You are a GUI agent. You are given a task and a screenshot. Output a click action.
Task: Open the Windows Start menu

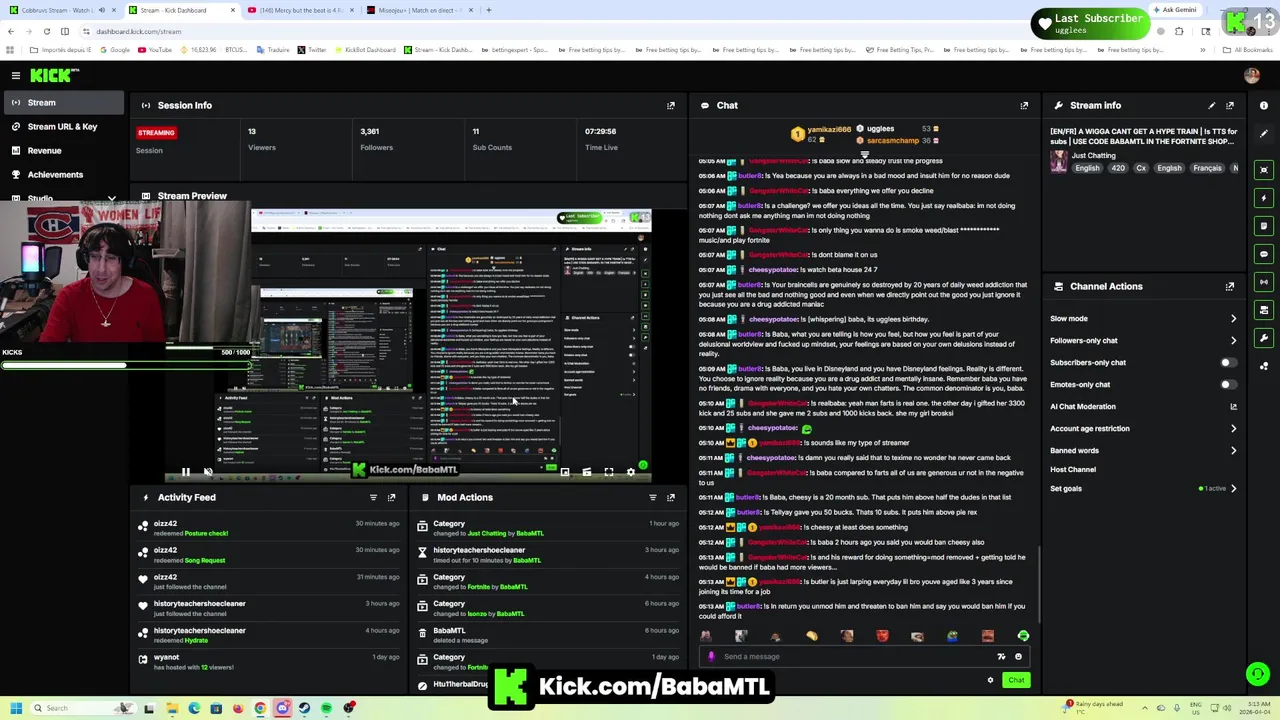point(16,708)
